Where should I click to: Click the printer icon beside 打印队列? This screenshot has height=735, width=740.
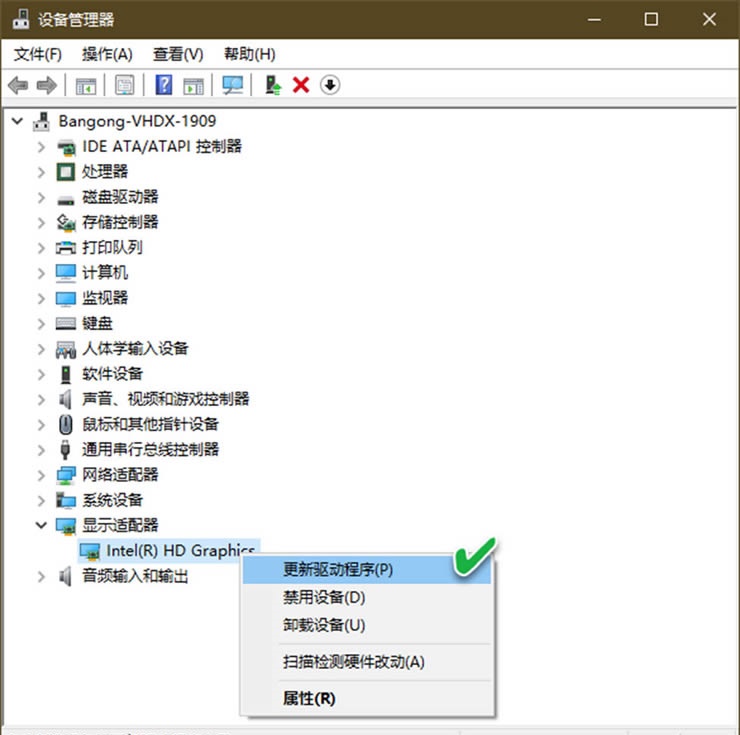click(66, 247)
